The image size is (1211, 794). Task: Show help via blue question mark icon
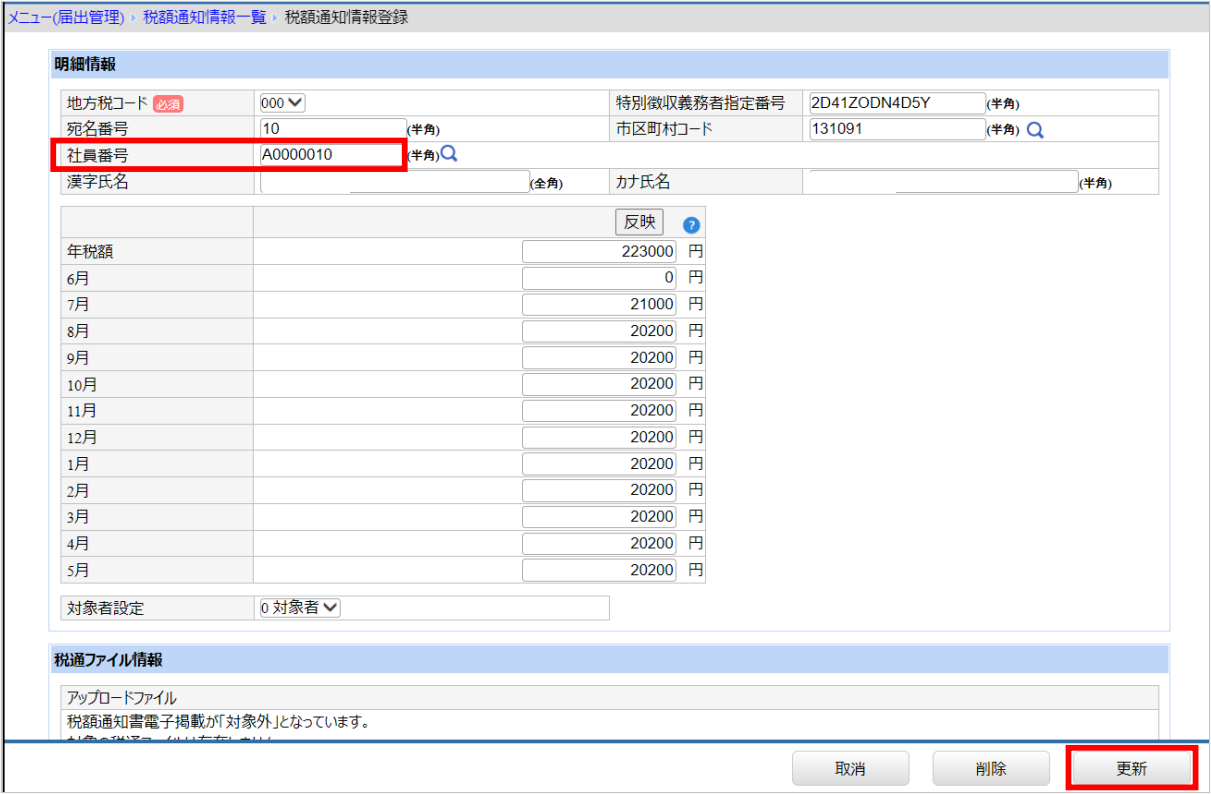tap(690, 225)
